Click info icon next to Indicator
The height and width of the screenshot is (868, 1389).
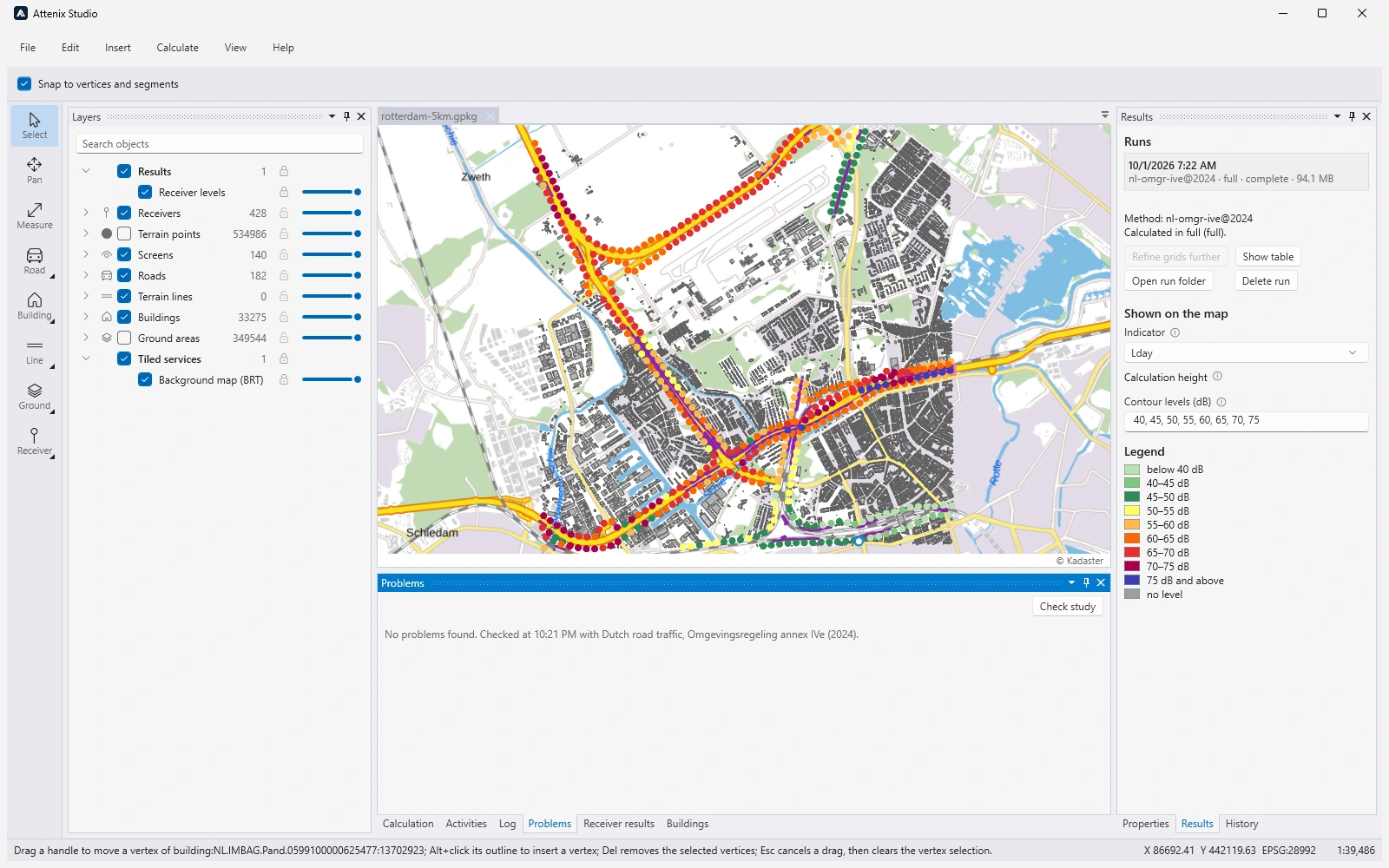pyautogui.click(x=1175, y=332)
